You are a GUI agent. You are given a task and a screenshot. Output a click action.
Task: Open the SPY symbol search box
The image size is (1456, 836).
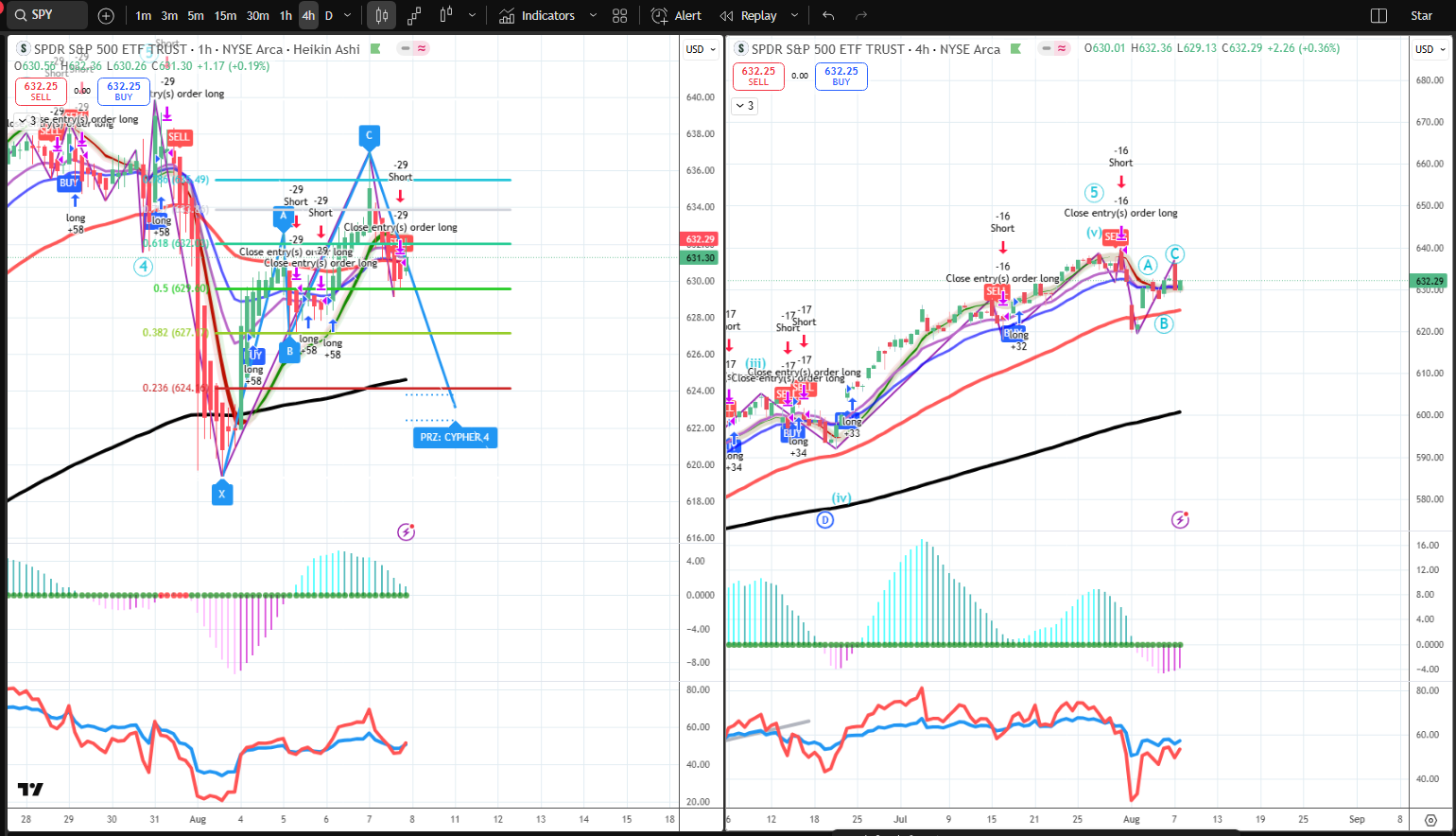[x=47, y=15]
